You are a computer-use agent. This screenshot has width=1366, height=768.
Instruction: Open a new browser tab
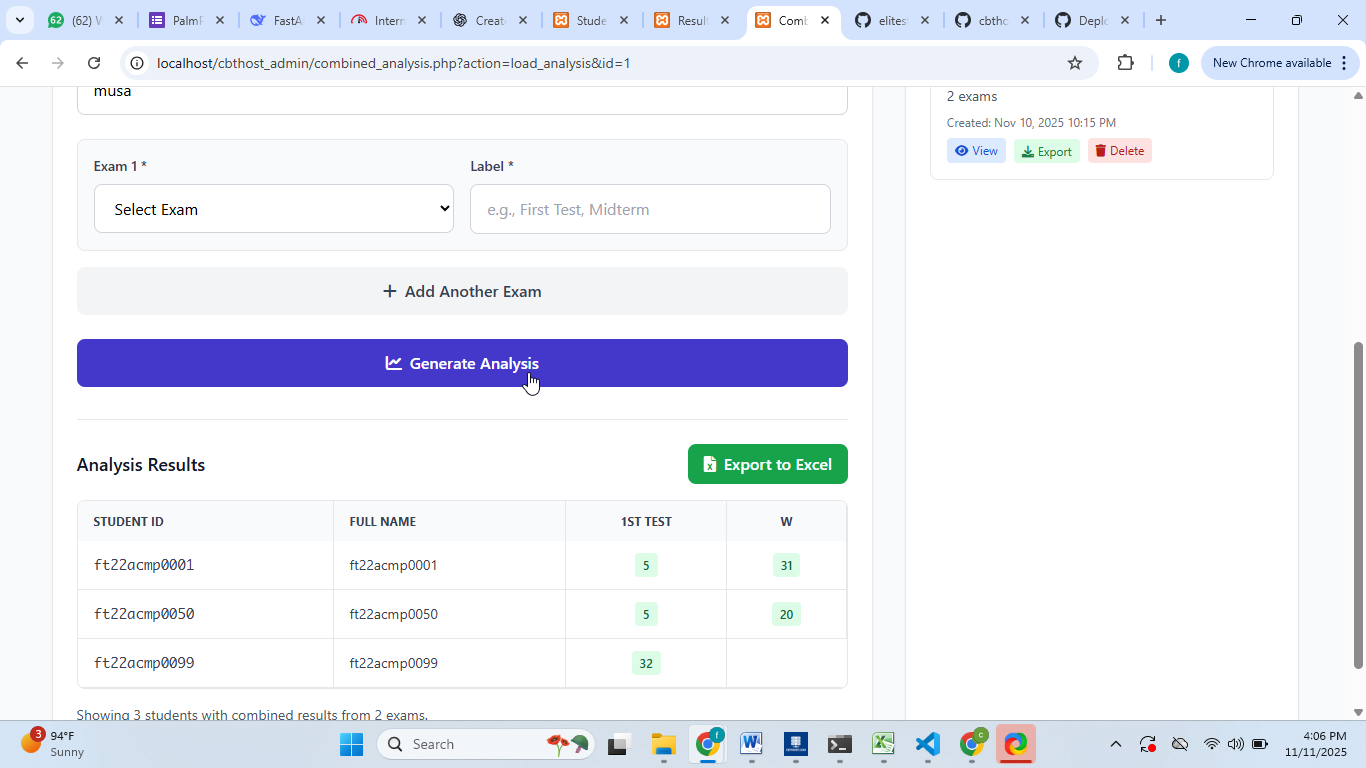(x=1160, y=20)
